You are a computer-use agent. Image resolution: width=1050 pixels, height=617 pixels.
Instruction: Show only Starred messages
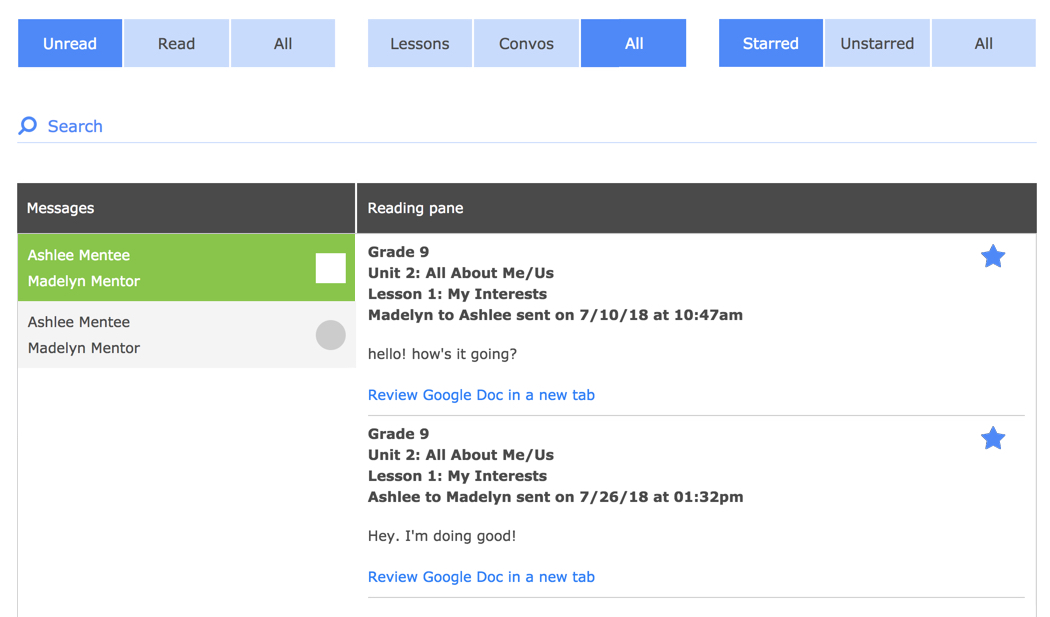(770, 44)
